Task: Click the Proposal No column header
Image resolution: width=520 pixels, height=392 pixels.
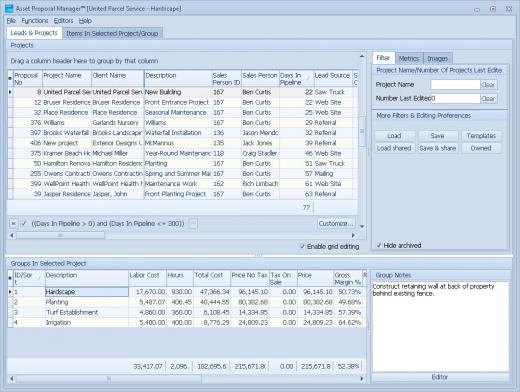Action: (x=28, y=79)
